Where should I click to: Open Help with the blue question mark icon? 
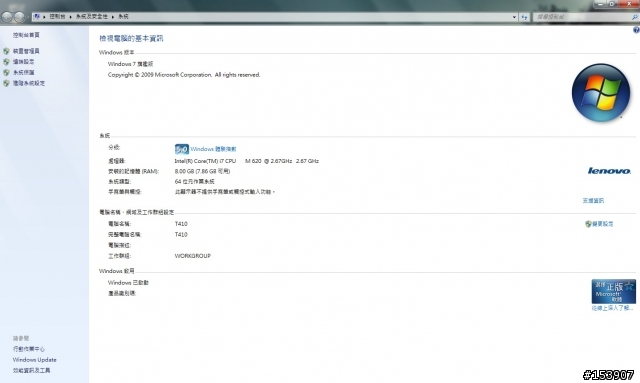click(x=636, y=30)
